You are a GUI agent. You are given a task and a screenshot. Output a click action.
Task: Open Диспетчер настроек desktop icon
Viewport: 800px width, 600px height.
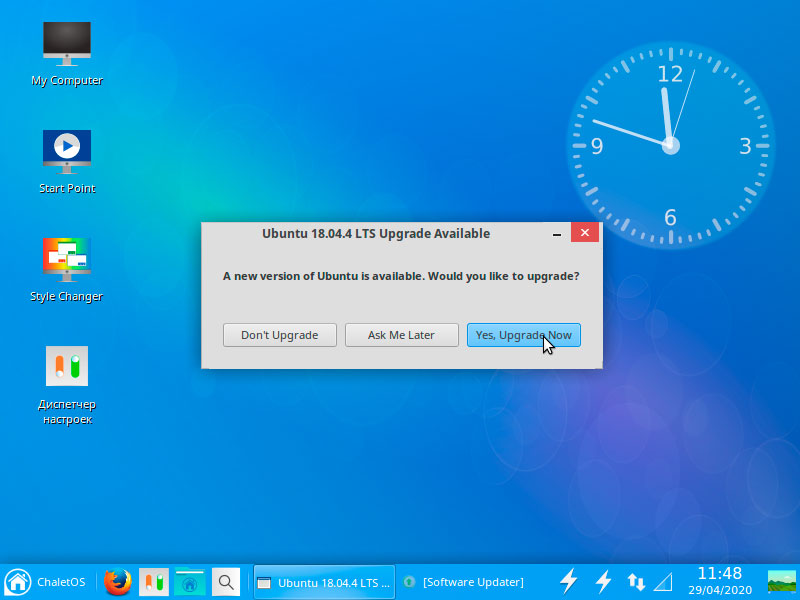67,368
